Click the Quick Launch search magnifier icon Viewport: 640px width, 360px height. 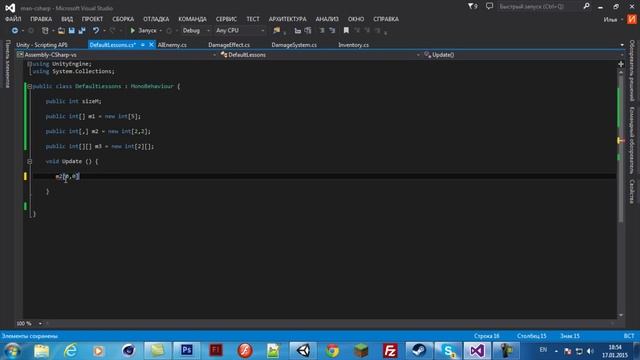click(587, 6)
